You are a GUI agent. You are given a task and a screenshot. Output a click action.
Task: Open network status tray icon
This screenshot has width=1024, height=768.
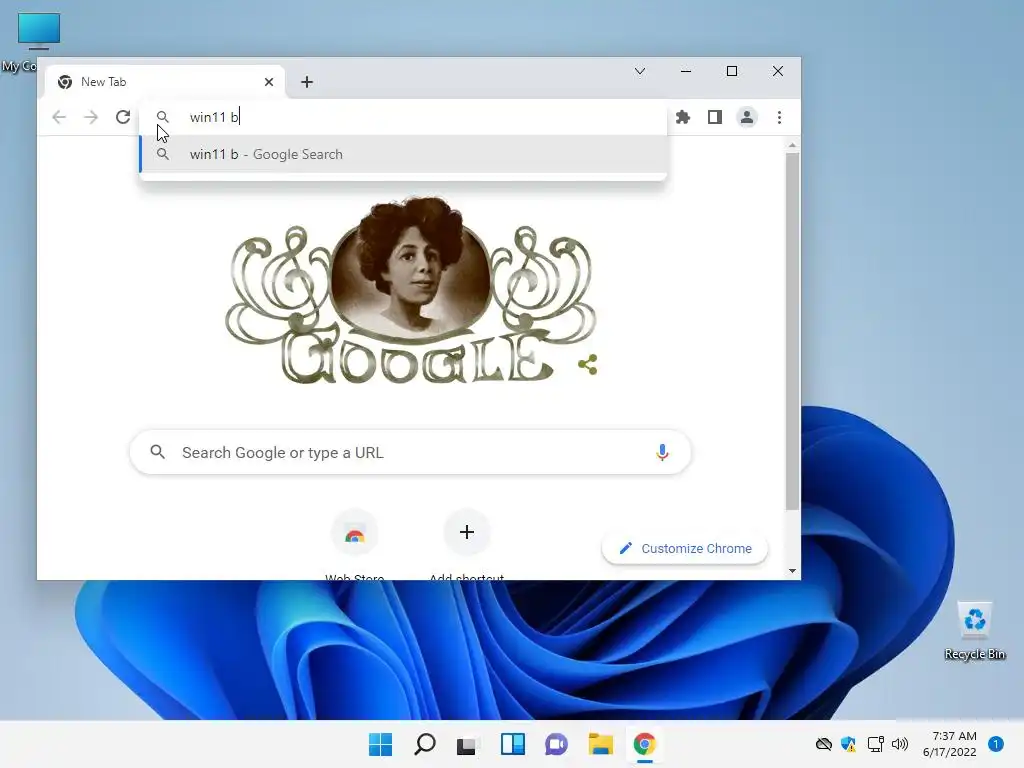point(875,744)
